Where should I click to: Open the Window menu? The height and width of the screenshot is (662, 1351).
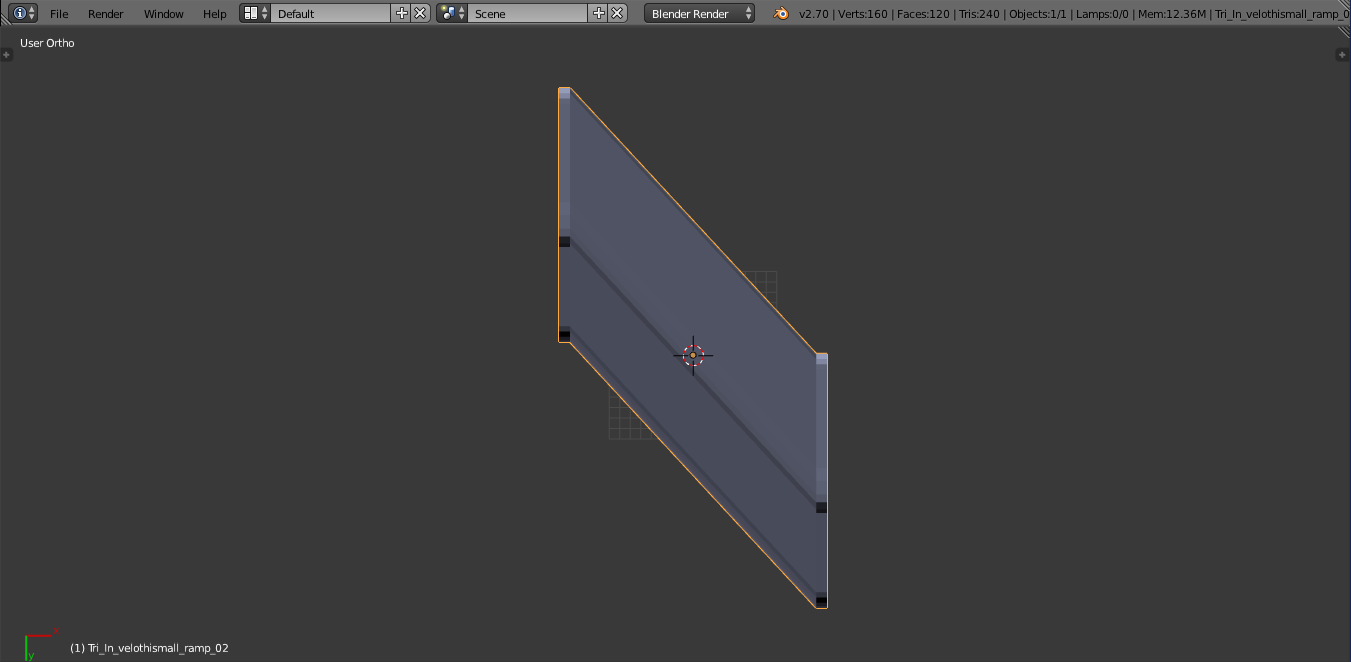click(163, 14)
